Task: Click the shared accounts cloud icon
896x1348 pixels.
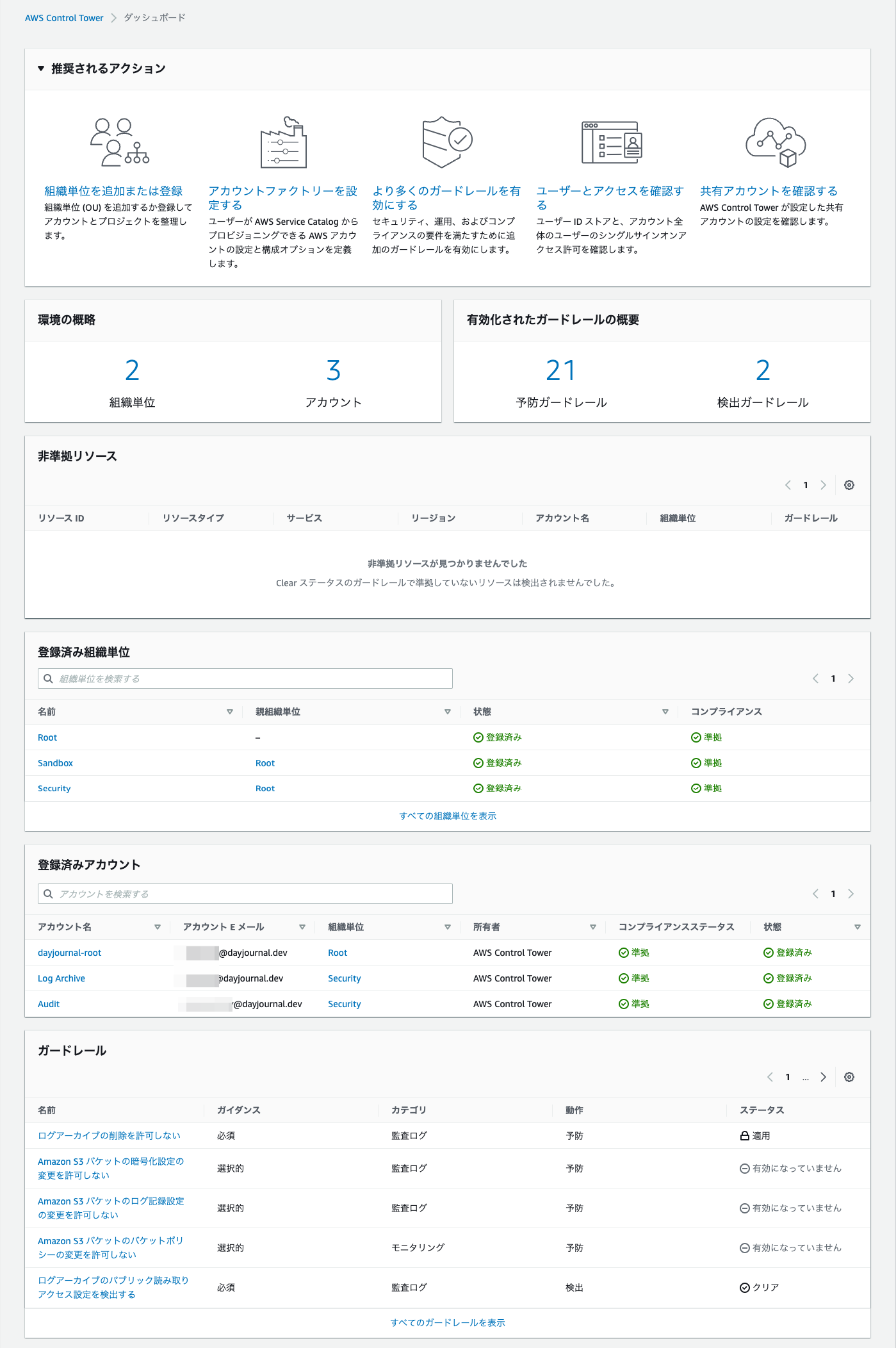Action: pyautogui.click(x=776, y=142)
